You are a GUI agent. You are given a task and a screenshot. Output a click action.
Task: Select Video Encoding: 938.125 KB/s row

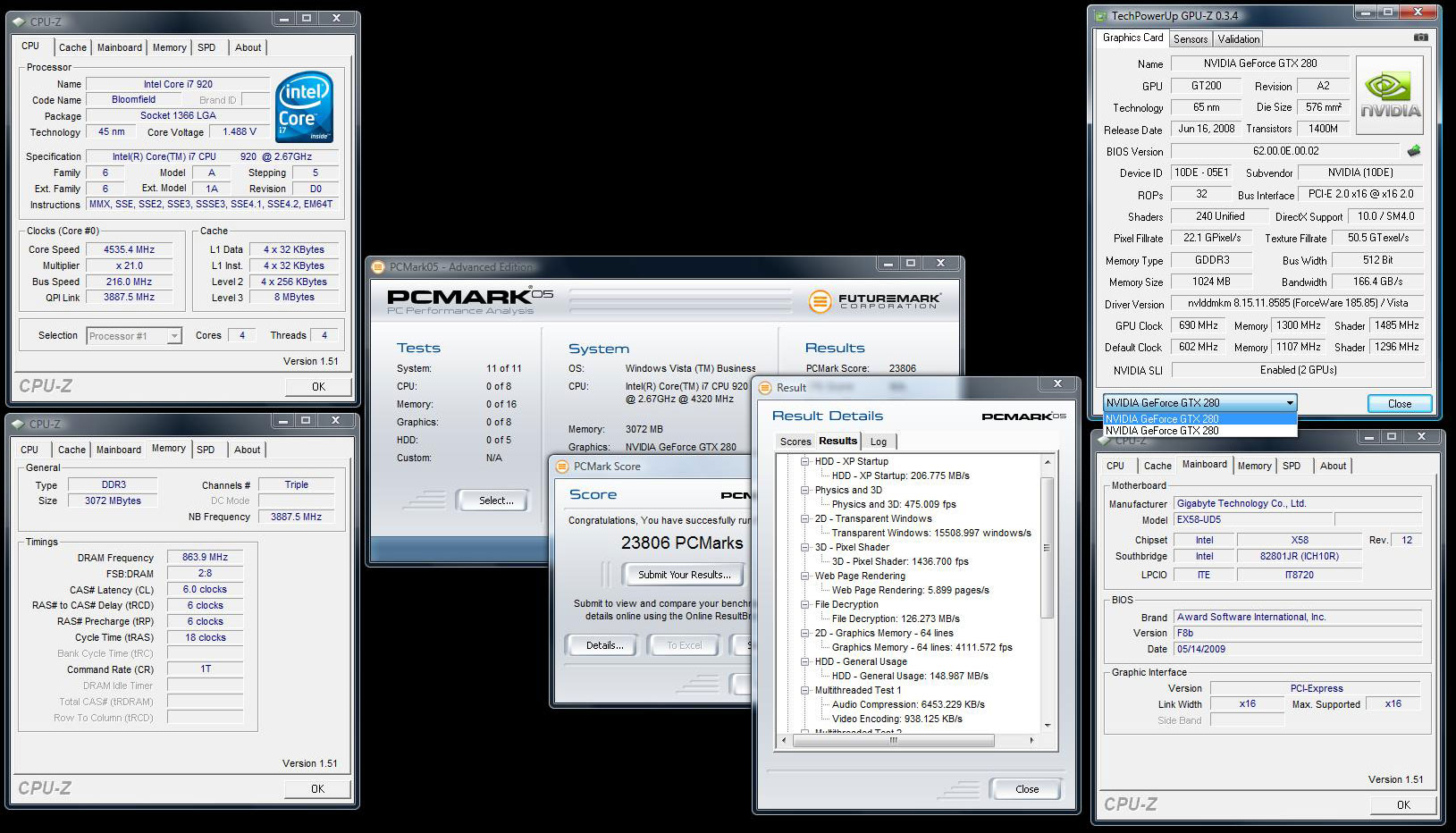coord(896,719)
